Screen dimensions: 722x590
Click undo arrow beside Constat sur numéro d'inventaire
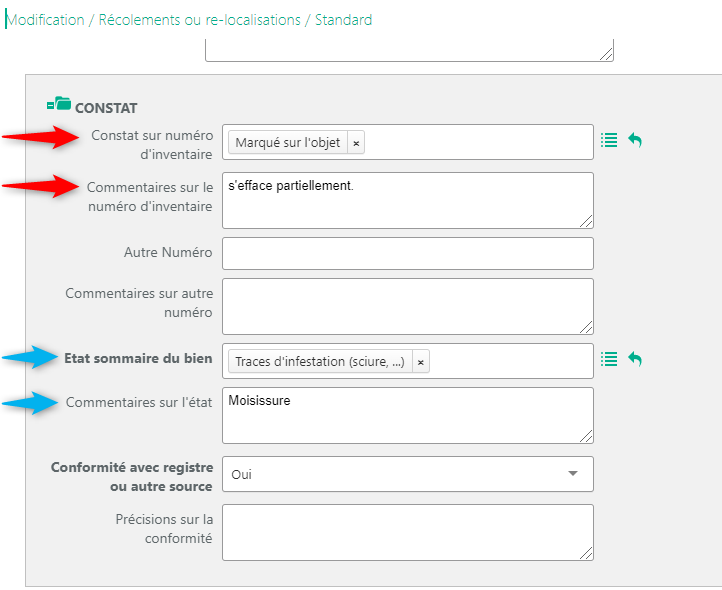point(635,141)
